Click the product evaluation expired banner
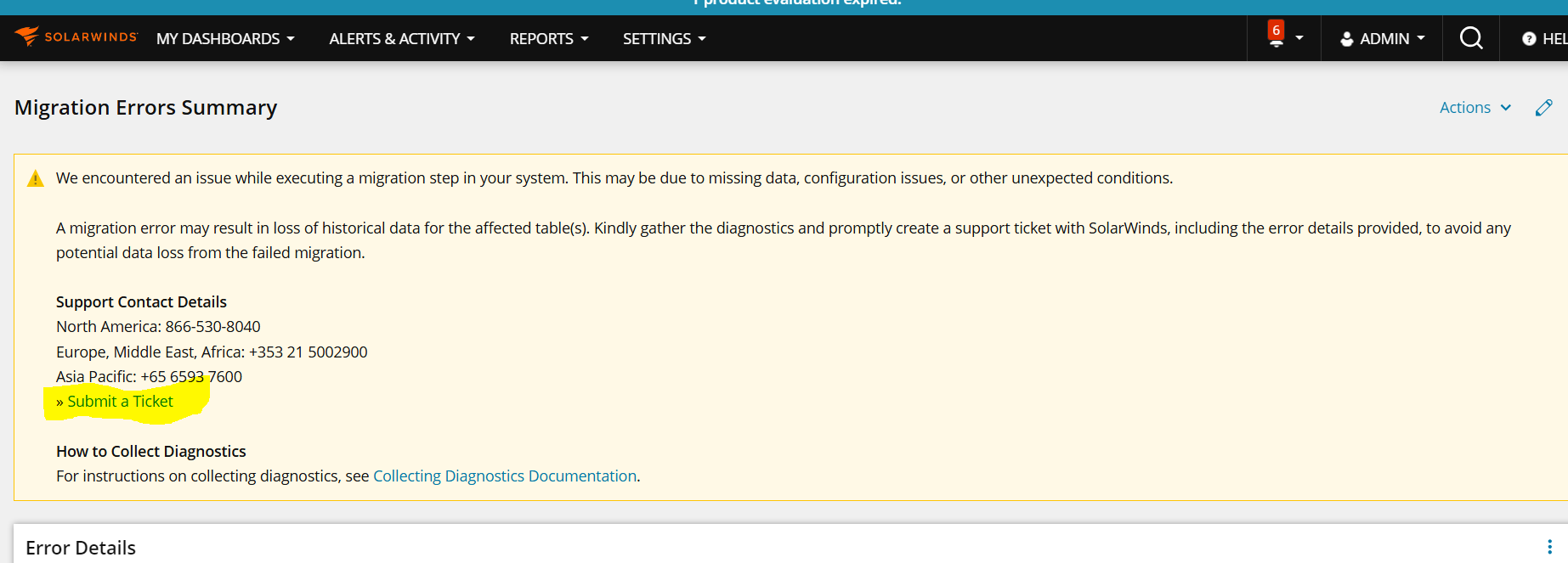Viewport: 1568px width, 563px height. (797, 3)
